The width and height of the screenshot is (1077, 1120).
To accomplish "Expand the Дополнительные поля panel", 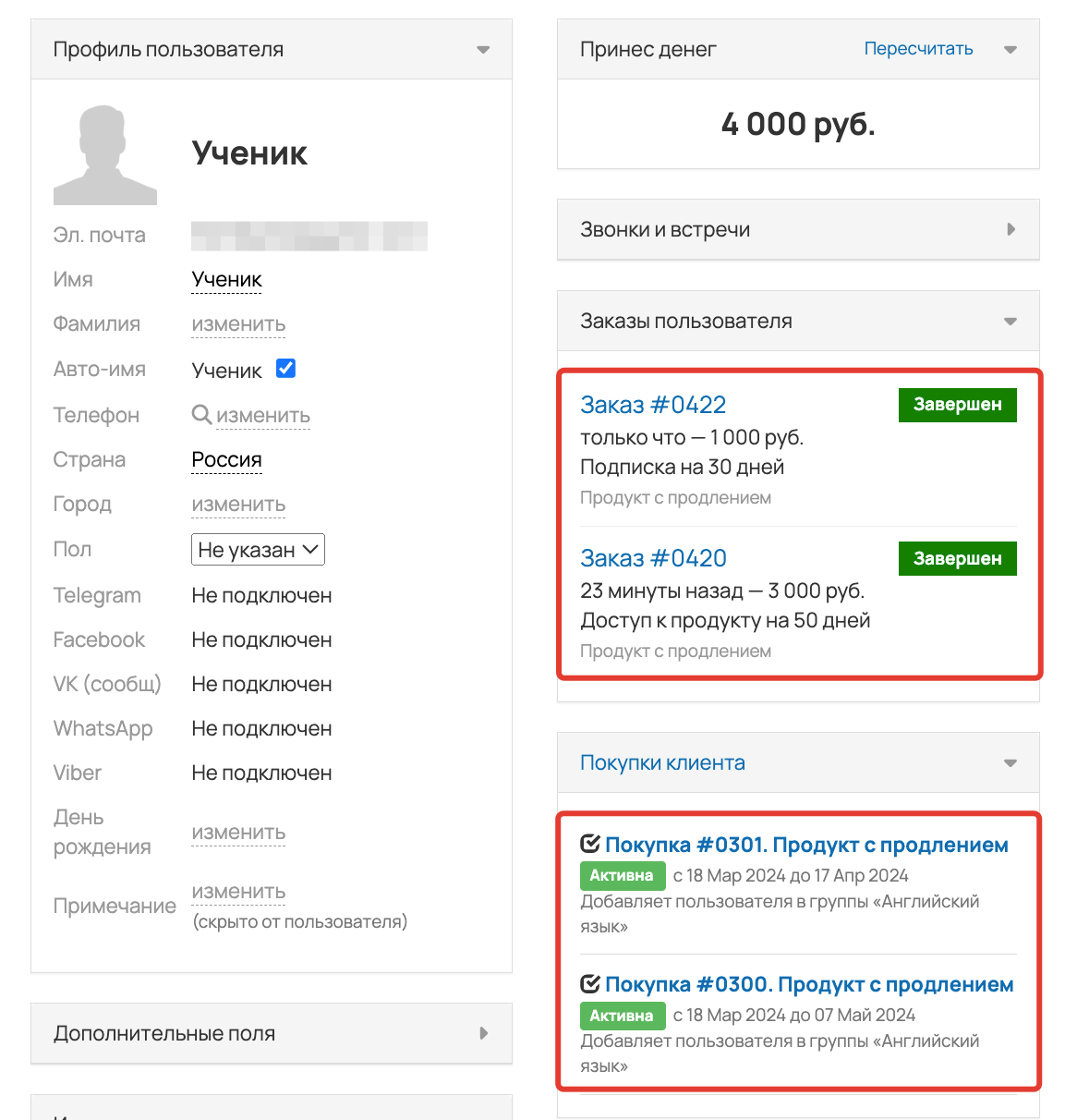I will coord(484,1033).
